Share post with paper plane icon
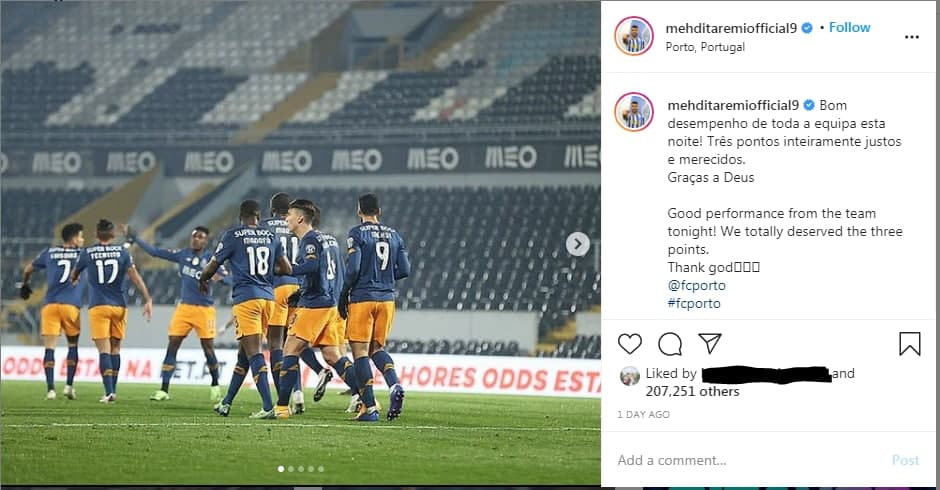Viewport: 940px width, 490px height. coord(710,344)
